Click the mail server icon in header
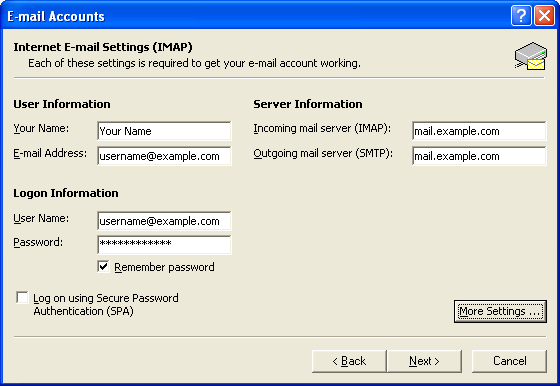Viewport: 560px width, 386px height. click(531, 56)
